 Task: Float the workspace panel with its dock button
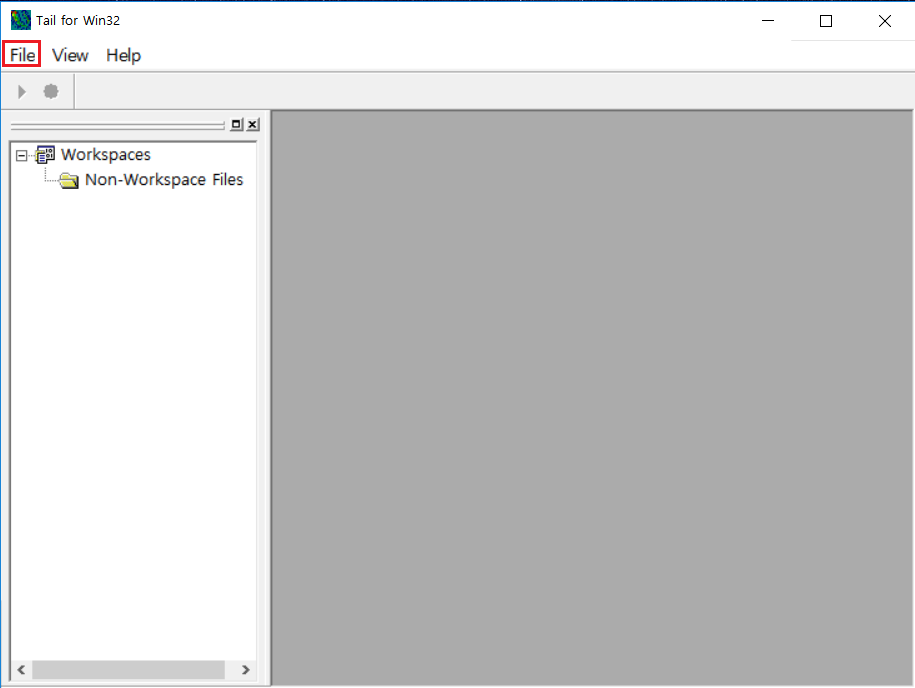click(236, 124)
